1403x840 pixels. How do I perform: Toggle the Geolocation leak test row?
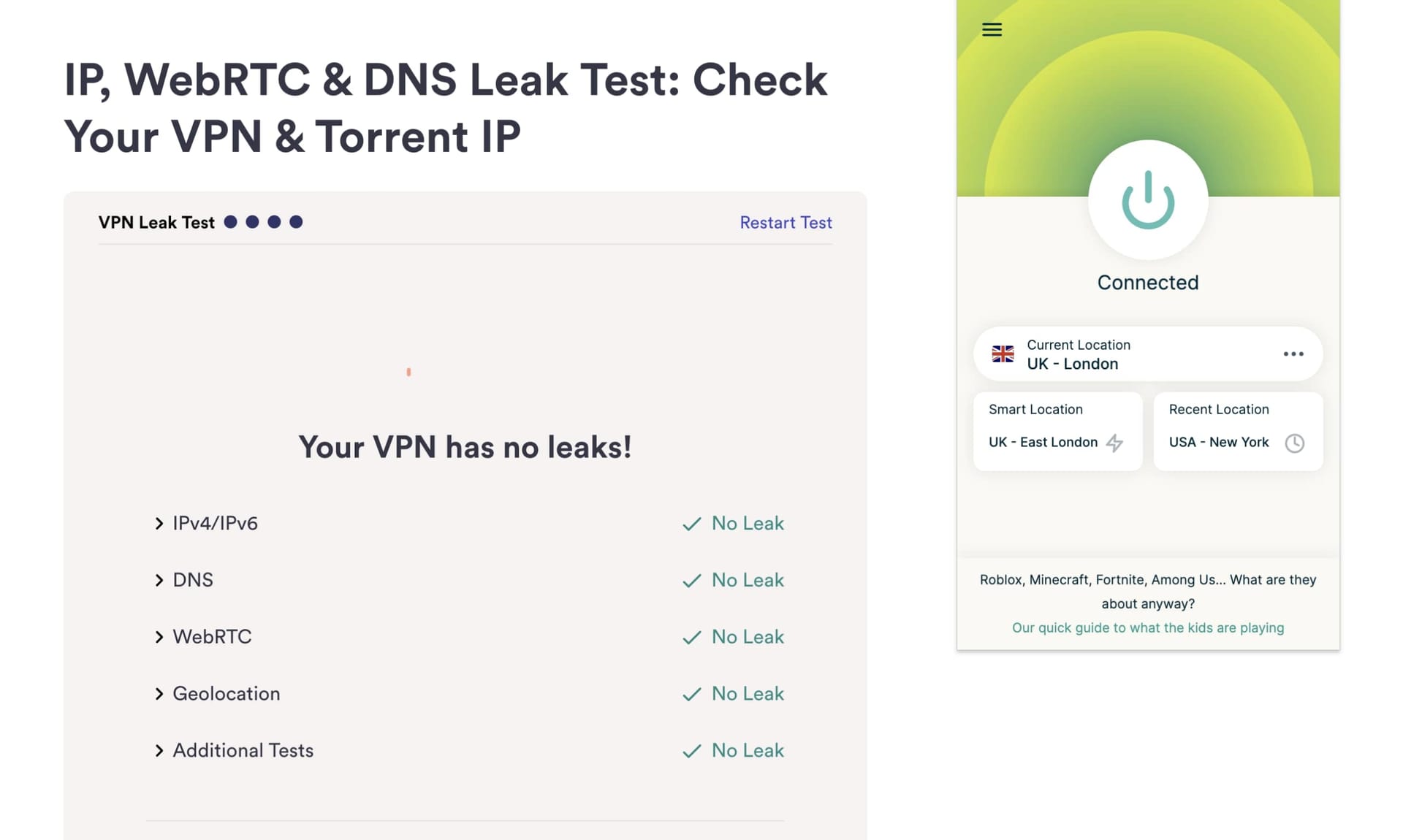tap(161, 693)
